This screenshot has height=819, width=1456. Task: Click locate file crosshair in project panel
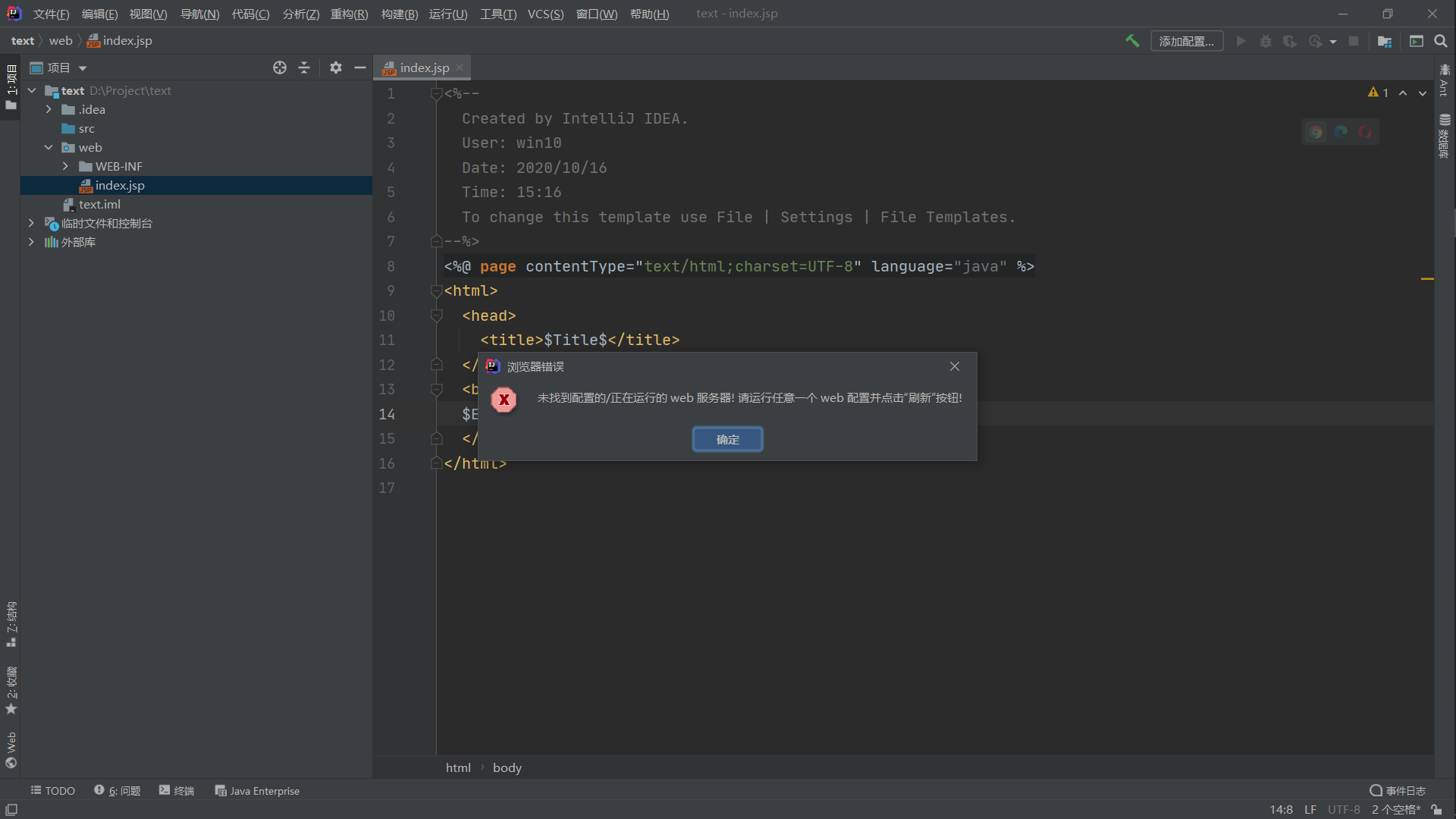[x=280, y=67]
